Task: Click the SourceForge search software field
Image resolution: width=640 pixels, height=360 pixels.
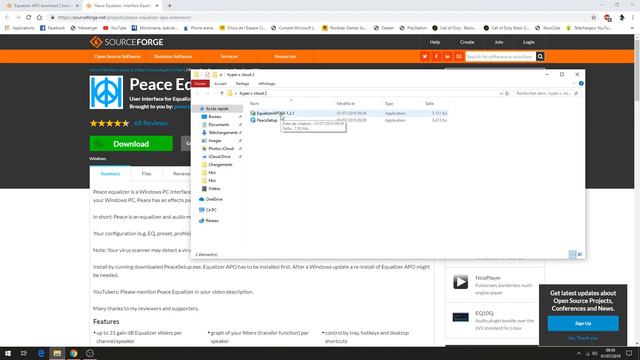Action: click(500, 57)
